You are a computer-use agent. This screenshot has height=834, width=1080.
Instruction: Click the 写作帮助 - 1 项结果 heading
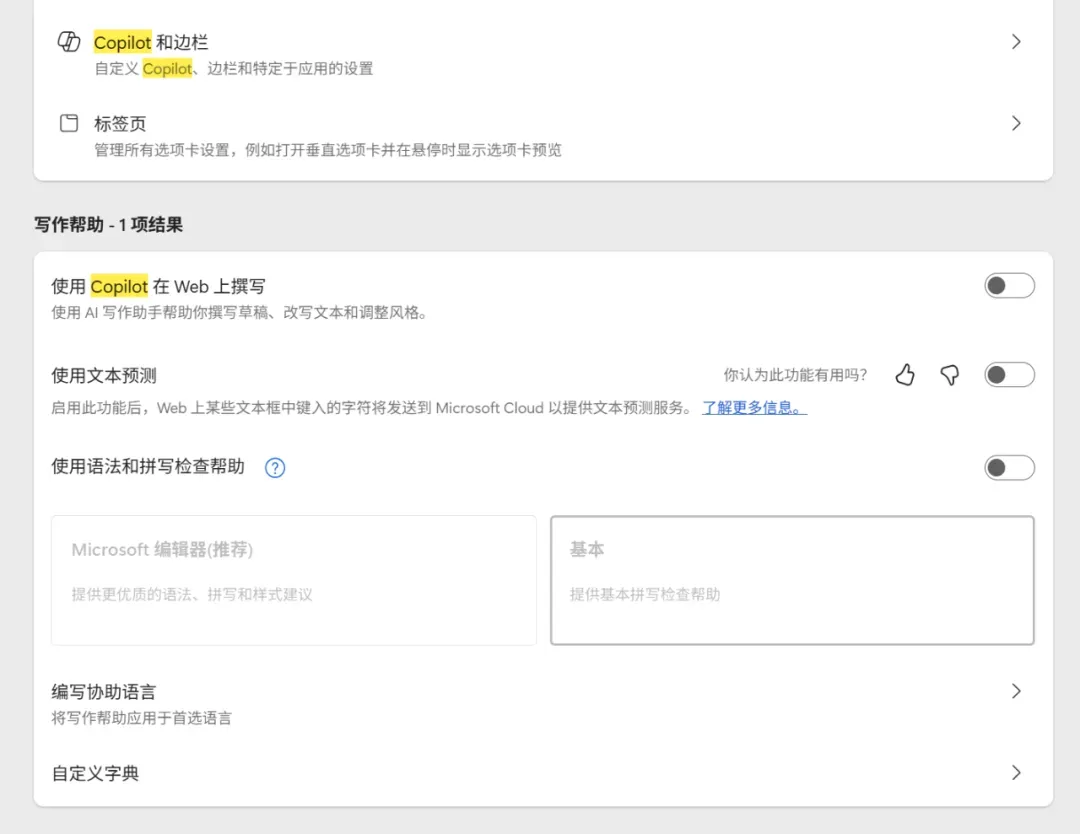pos(109,225)
